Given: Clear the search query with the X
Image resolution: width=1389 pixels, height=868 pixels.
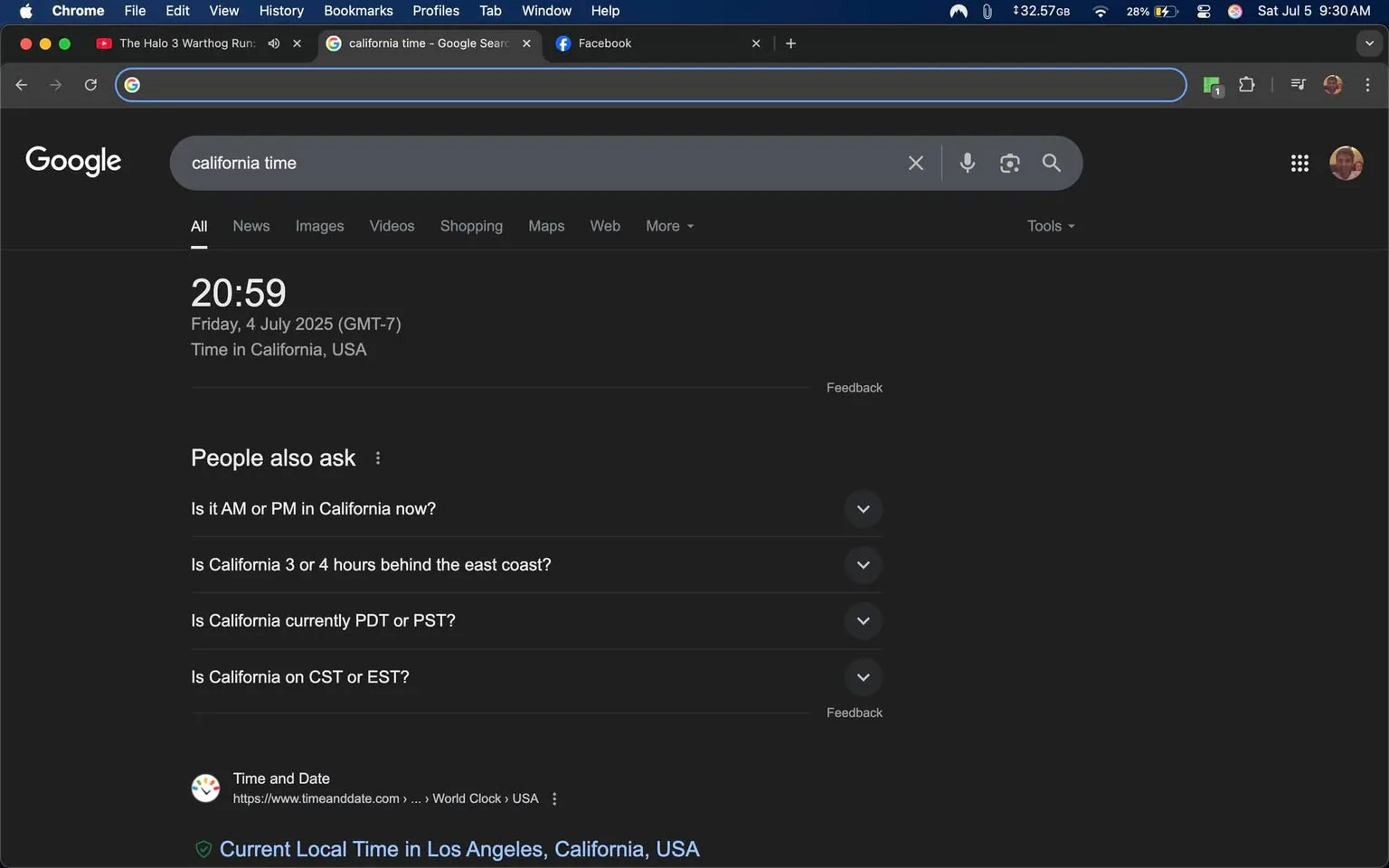Looking at the screenshot, I should [915, 164].
